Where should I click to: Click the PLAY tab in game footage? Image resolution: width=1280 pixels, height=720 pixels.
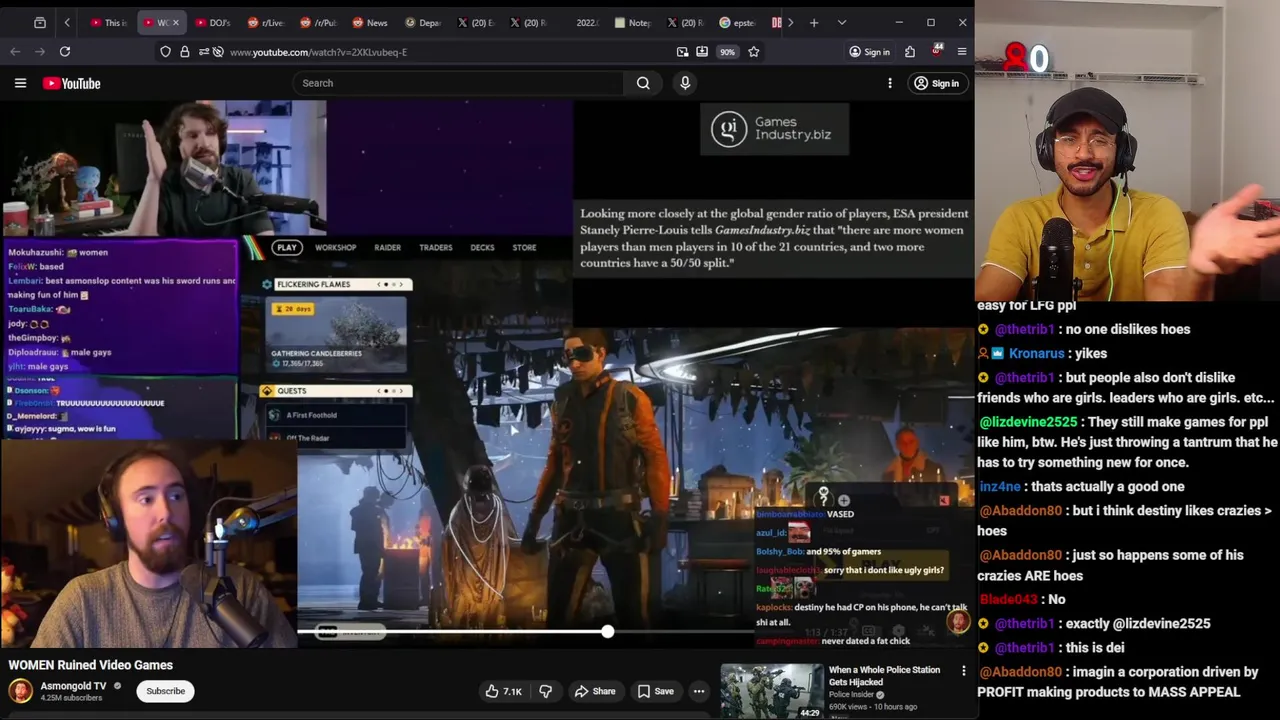(287, 247)
